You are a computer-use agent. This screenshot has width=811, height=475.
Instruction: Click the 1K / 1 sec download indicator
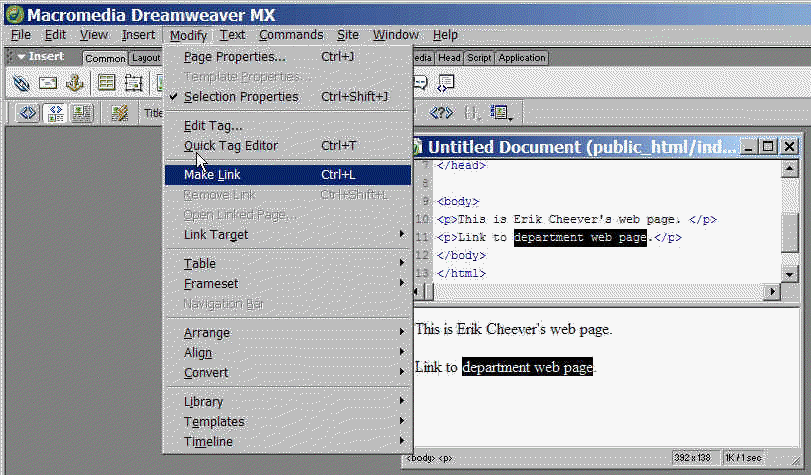coord(743,457)
